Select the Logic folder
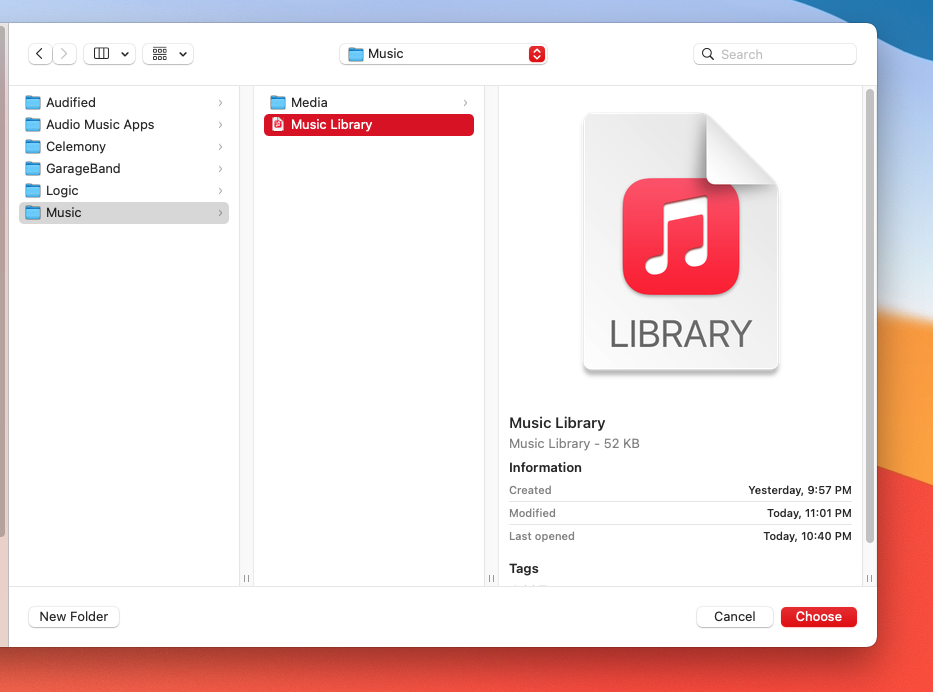This screenshot has height=692, width=933. tap(124, 190)
